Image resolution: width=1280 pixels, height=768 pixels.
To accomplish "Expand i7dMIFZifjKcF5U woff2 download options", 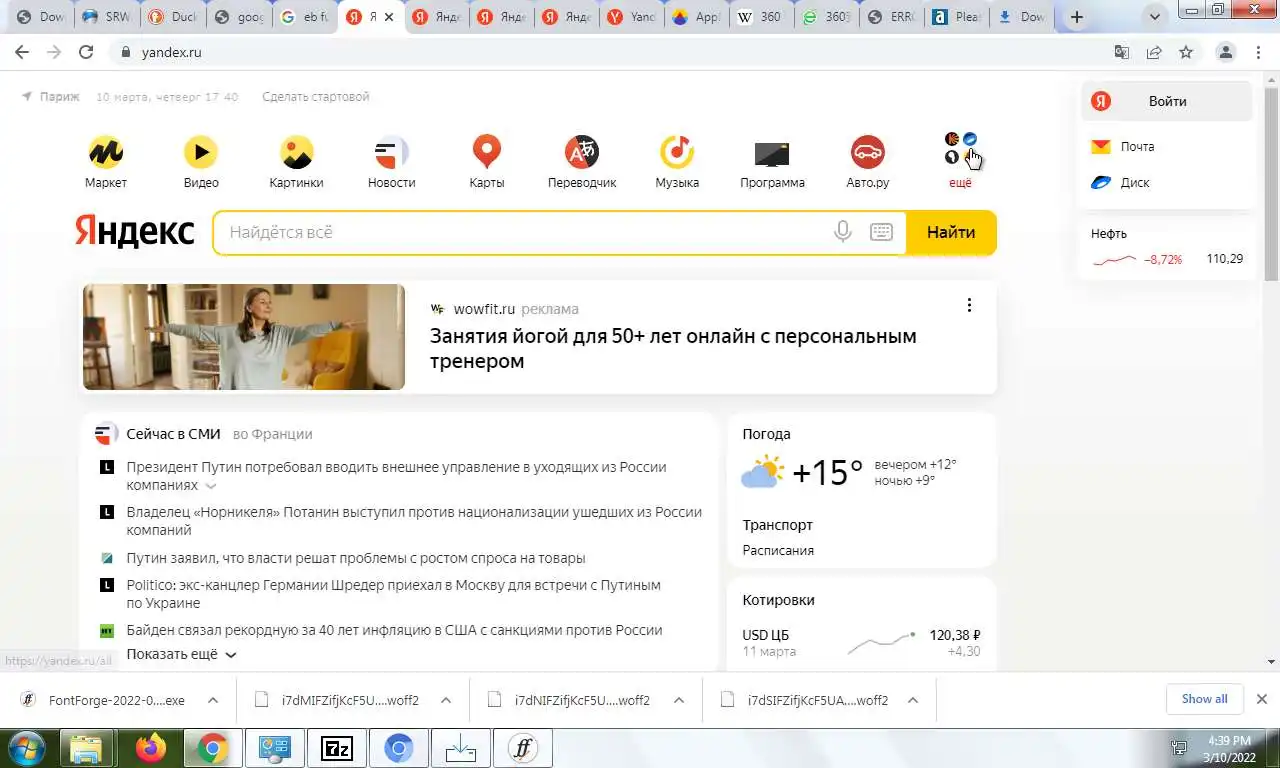I will click(446, 700).
